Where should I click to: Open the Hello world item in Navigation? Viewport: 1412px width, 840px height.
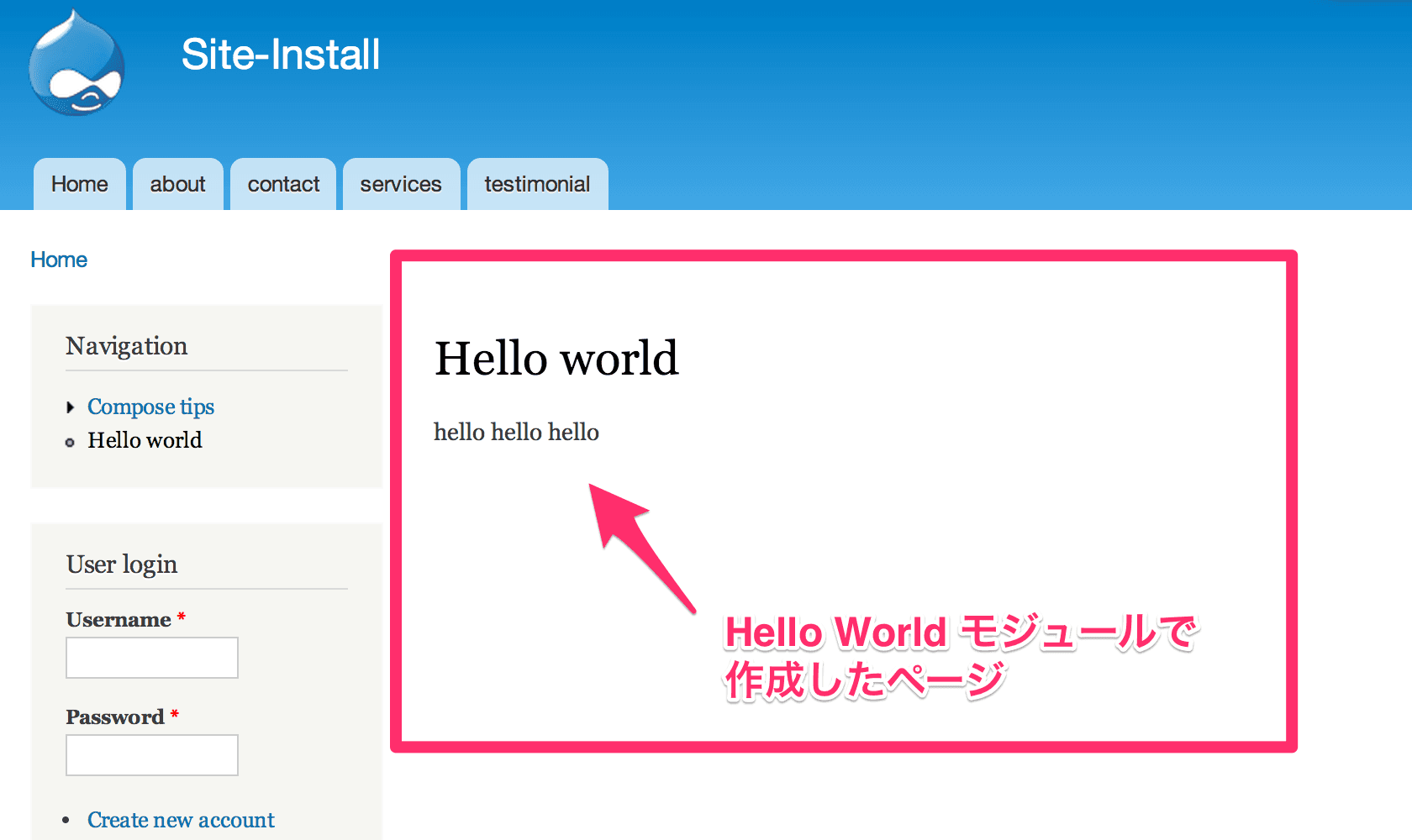pos(144,439)
